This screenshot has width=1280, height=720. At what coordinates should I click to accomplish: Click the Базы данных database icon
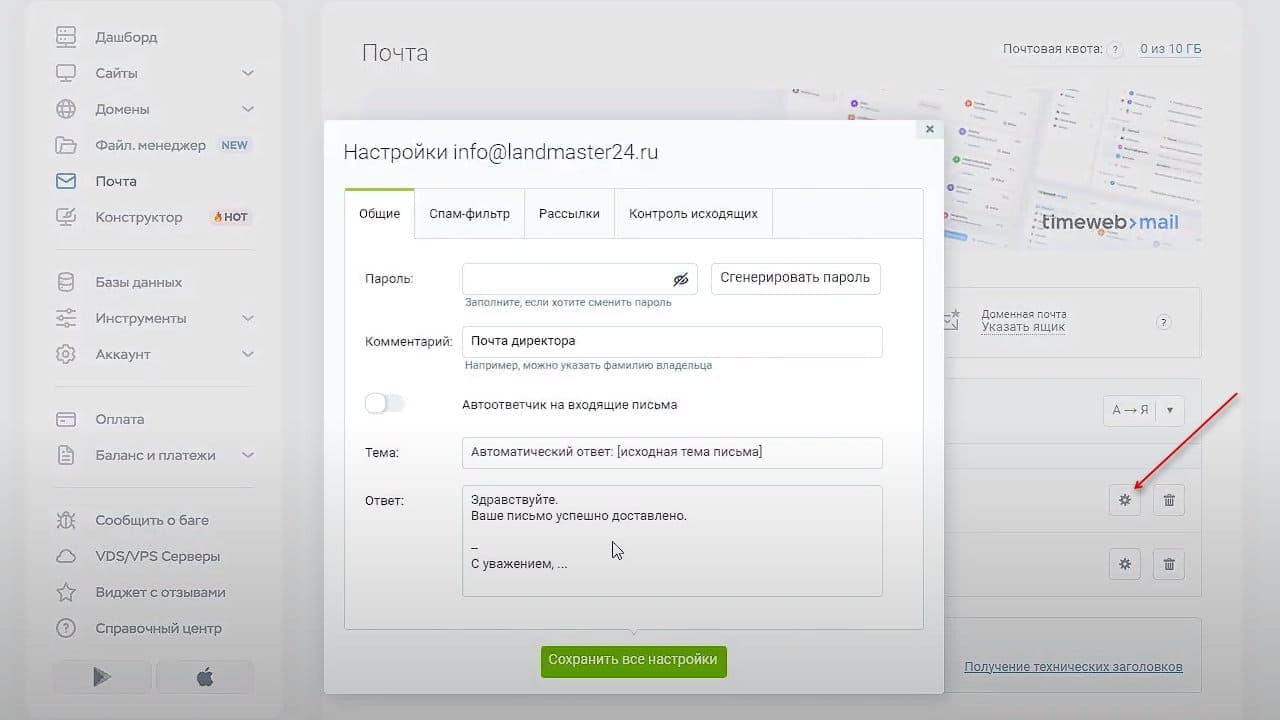[66, 282]
